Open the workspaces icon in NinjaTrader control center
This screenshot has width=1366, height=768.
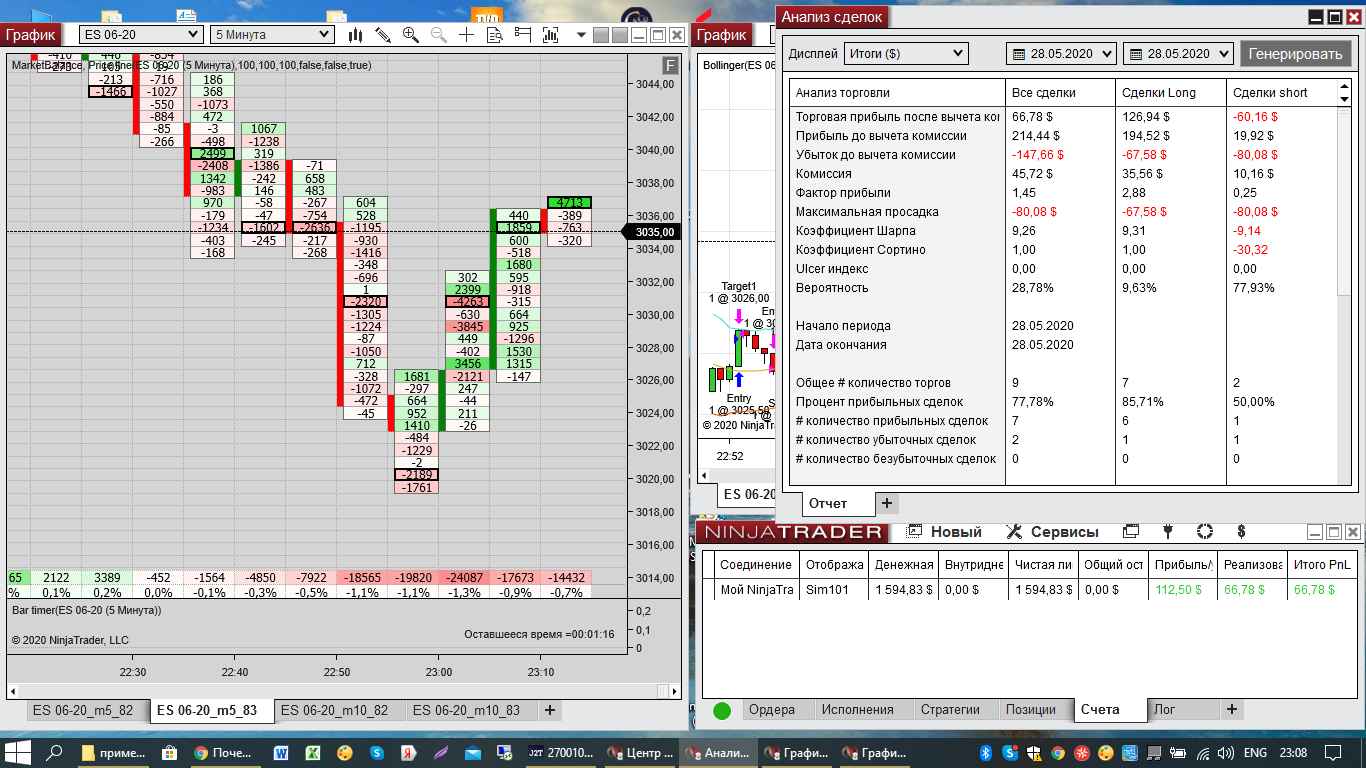[x=1131, y=532]
